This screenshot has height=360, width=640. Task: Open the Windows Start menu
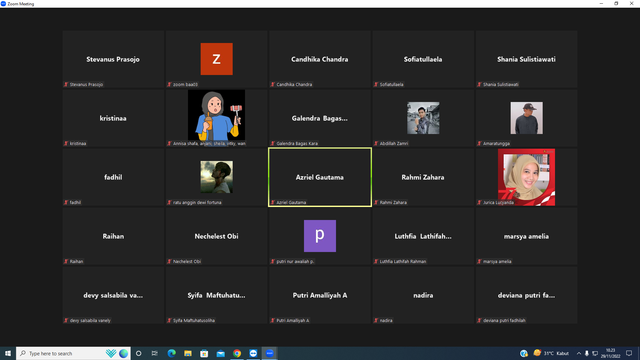point(8,353)
